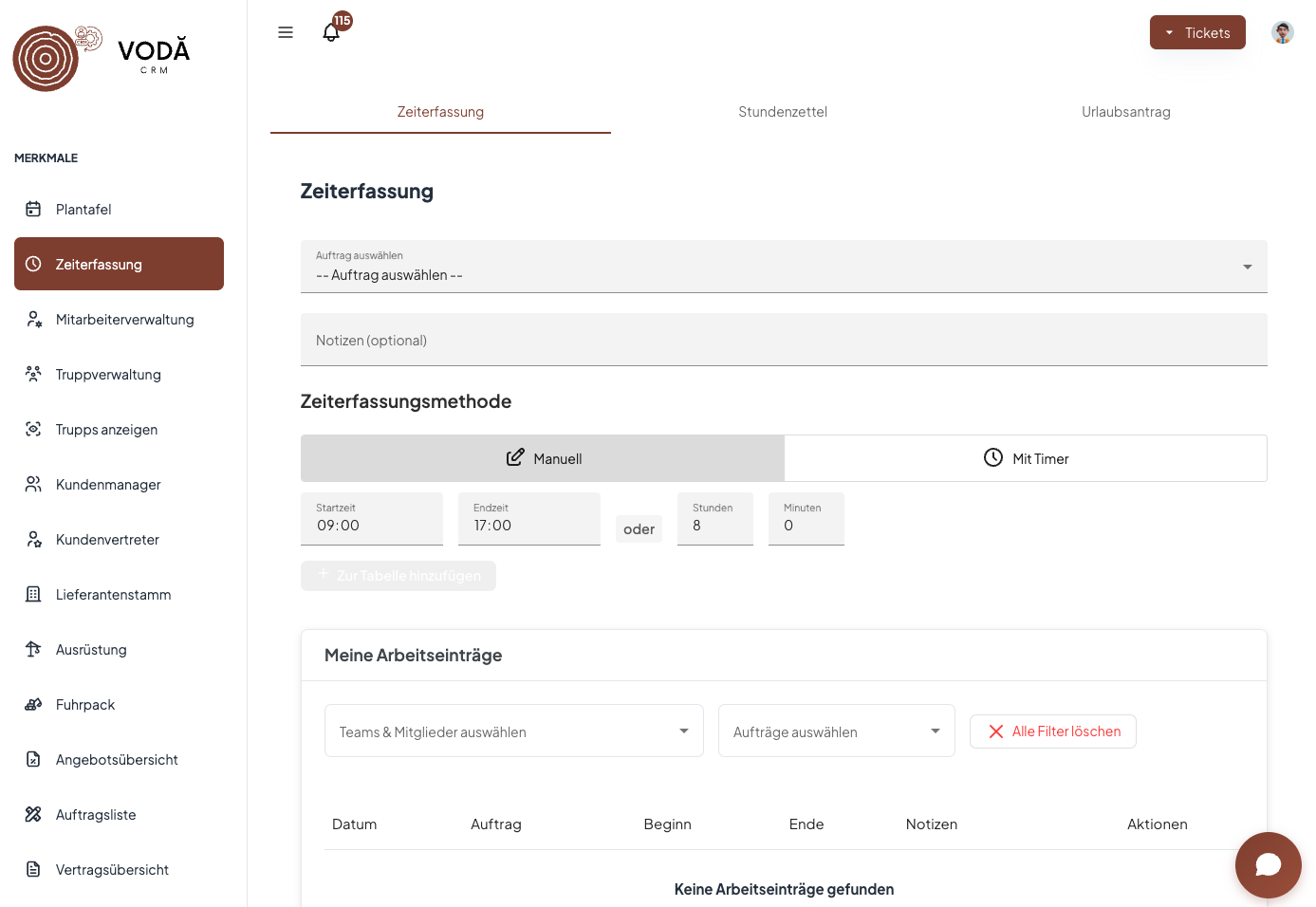Screen dimensions: 1316x907
Task: Switch to the Urlaubsantrag tab
Action: click(x=1126, y=112)
